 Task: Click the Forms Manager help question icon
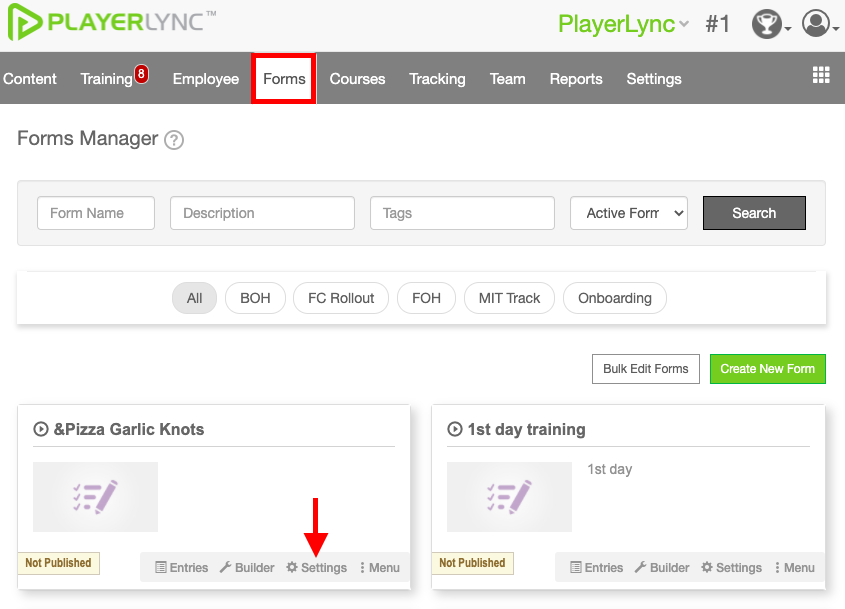[x=174, y=140]
